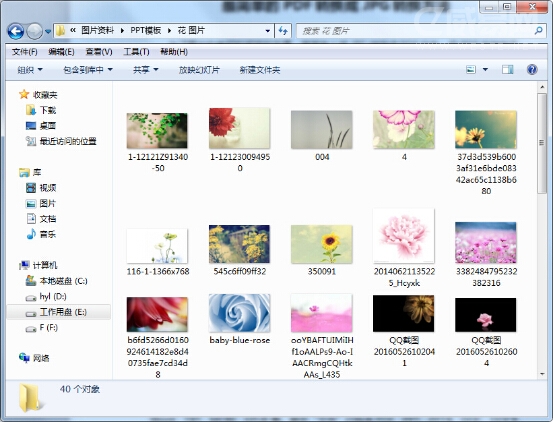Click the search magnifier icon

(538, 31)
